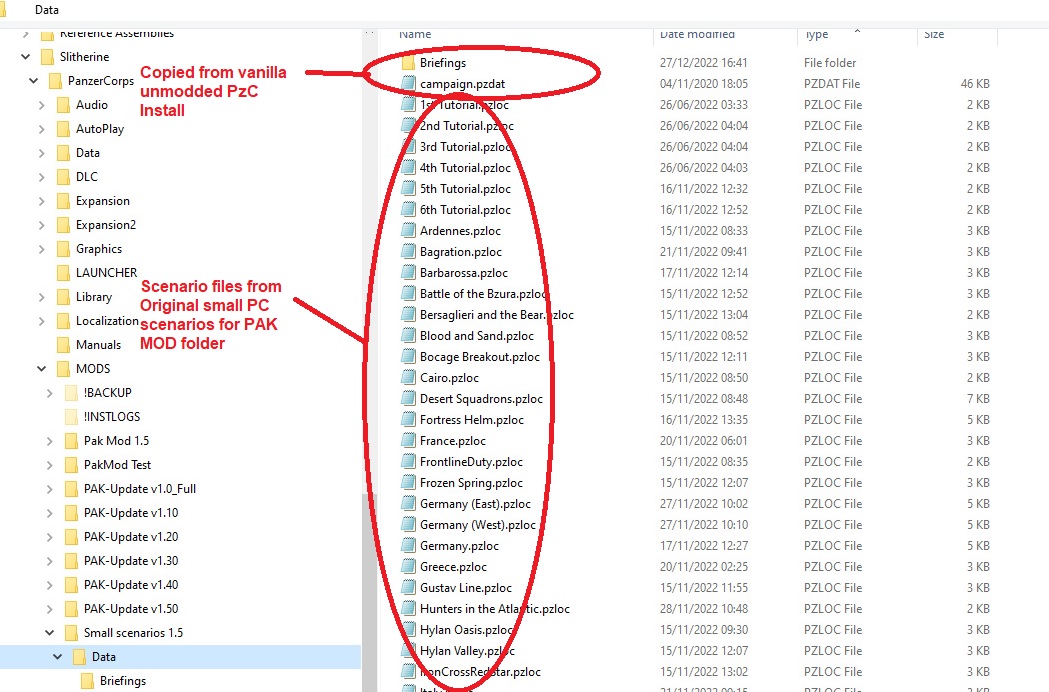
Task: Click the LAUNCHER folder icon
Action: 63,273
